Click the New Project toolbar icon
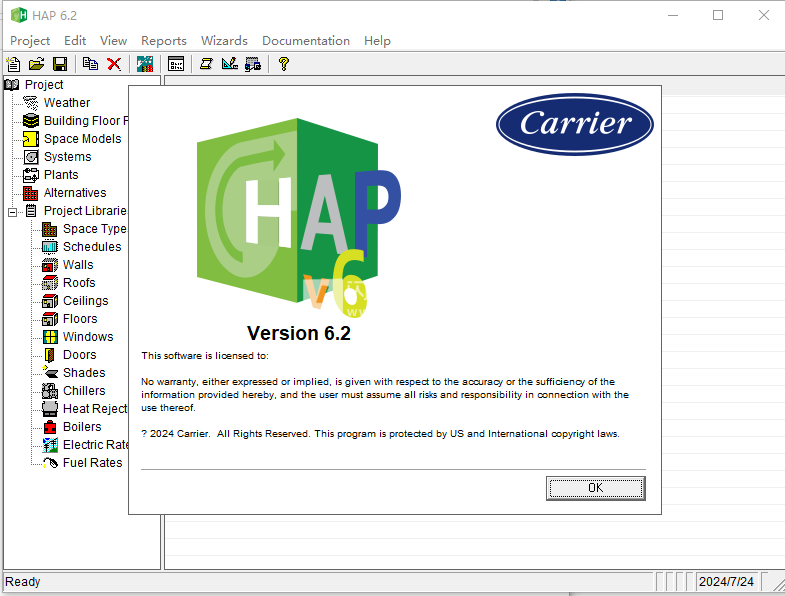The width and height of the screenshot is (785, 596). pyautogui.click(x=13, y=64)
